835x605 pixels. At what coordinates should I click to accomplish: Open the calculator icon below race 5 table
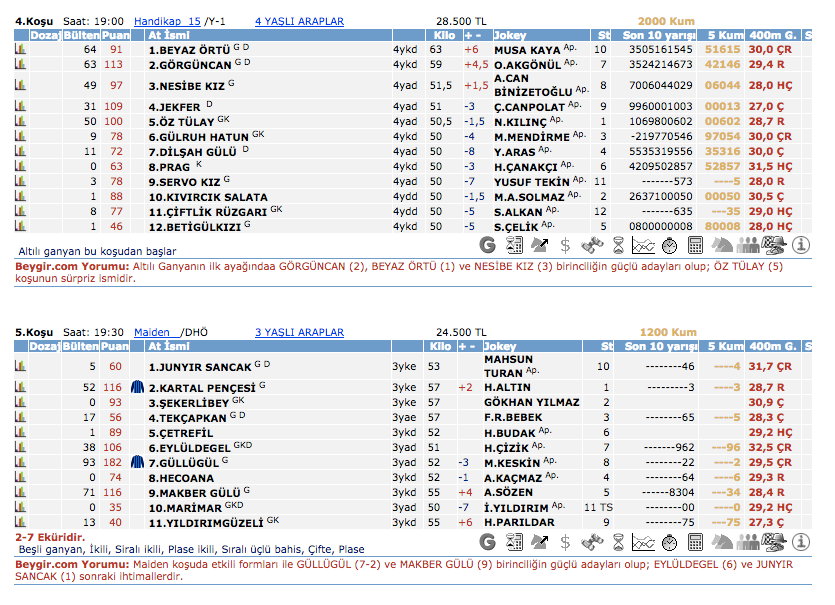697,542
